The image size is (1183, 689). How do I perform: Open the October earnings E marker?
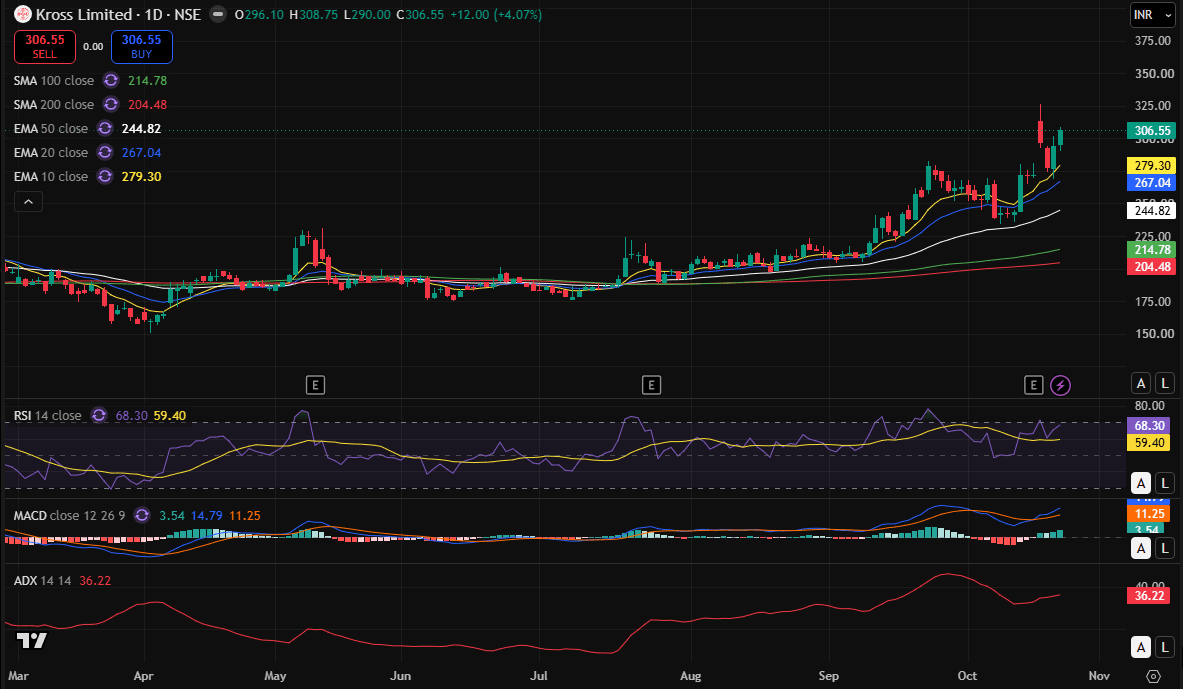1034,386
